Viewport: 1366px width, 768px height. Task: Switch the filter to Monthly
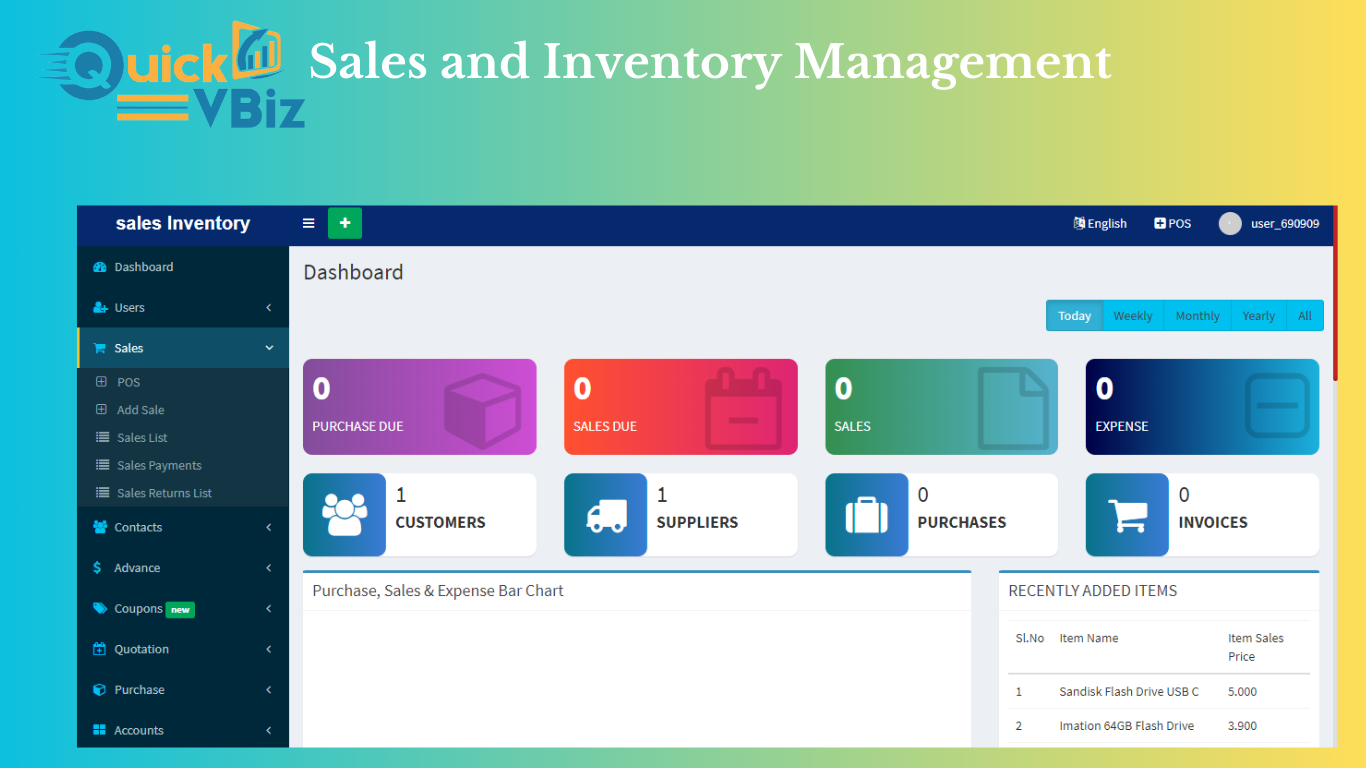[x=1197, y=316]
